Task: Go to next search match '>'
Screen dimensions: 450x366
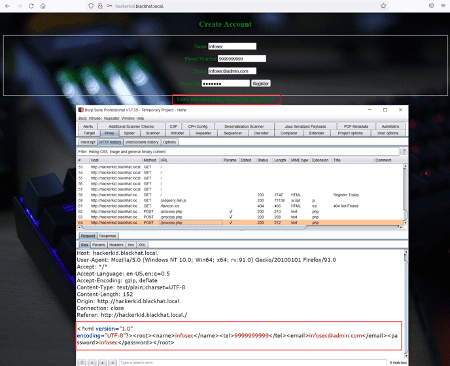Action: pos(113,362)
